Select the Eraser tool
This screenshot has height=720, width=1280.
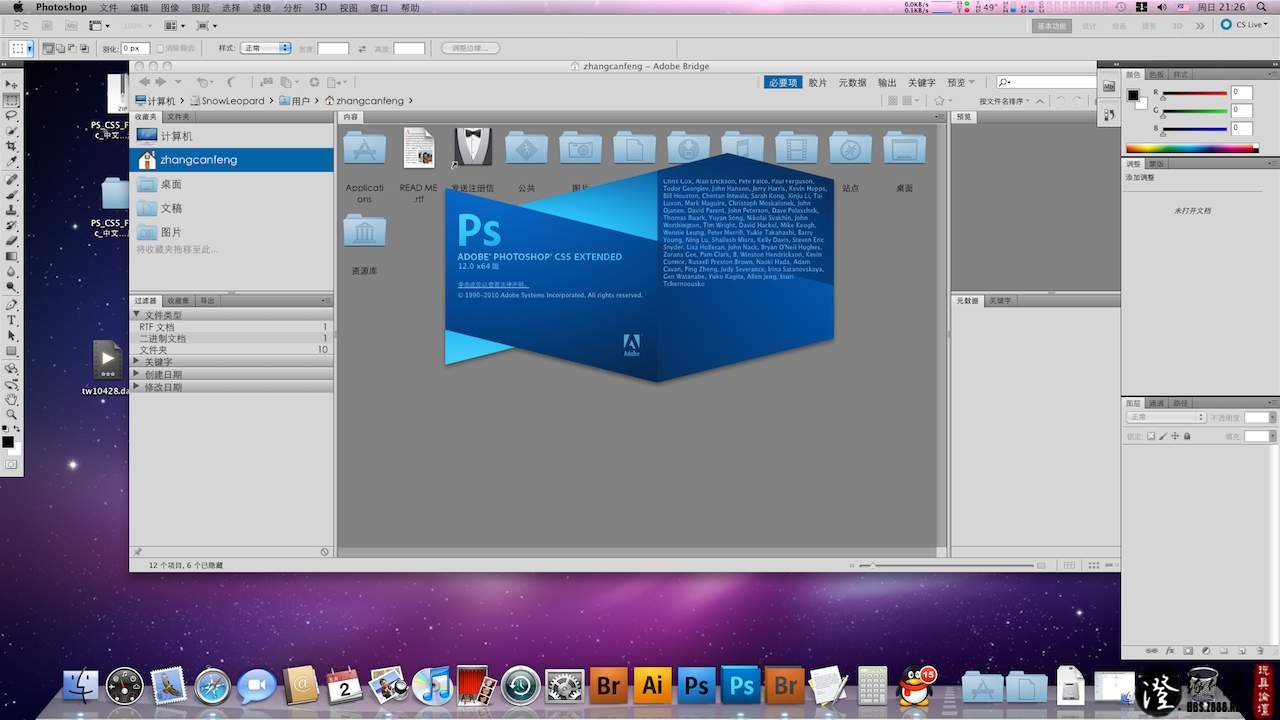[12, 240]
